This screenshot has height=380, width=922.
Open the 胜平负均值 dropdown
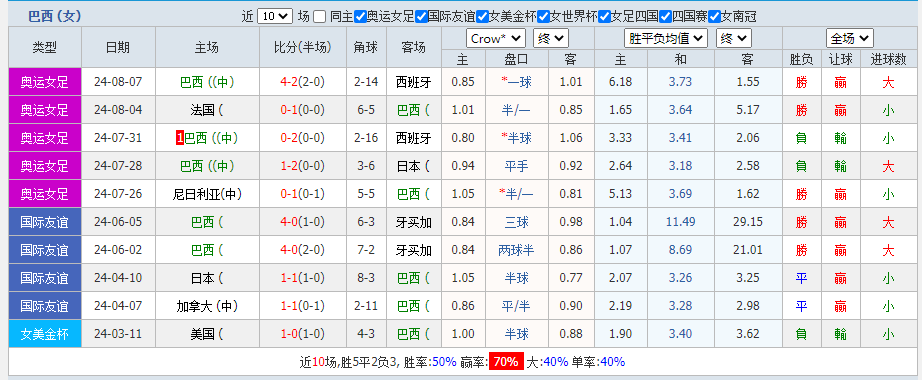point(666,39)
